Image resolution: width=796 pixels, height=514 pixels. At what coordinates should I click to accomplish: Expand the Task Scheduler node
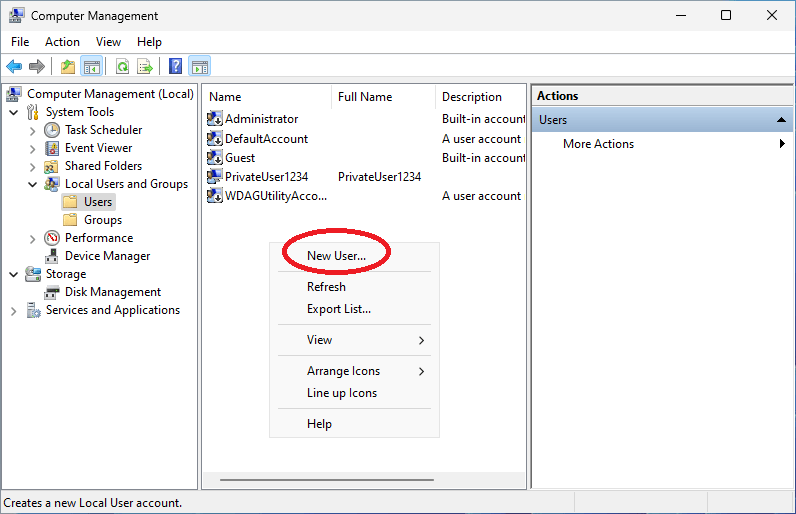tap(32, 131)
